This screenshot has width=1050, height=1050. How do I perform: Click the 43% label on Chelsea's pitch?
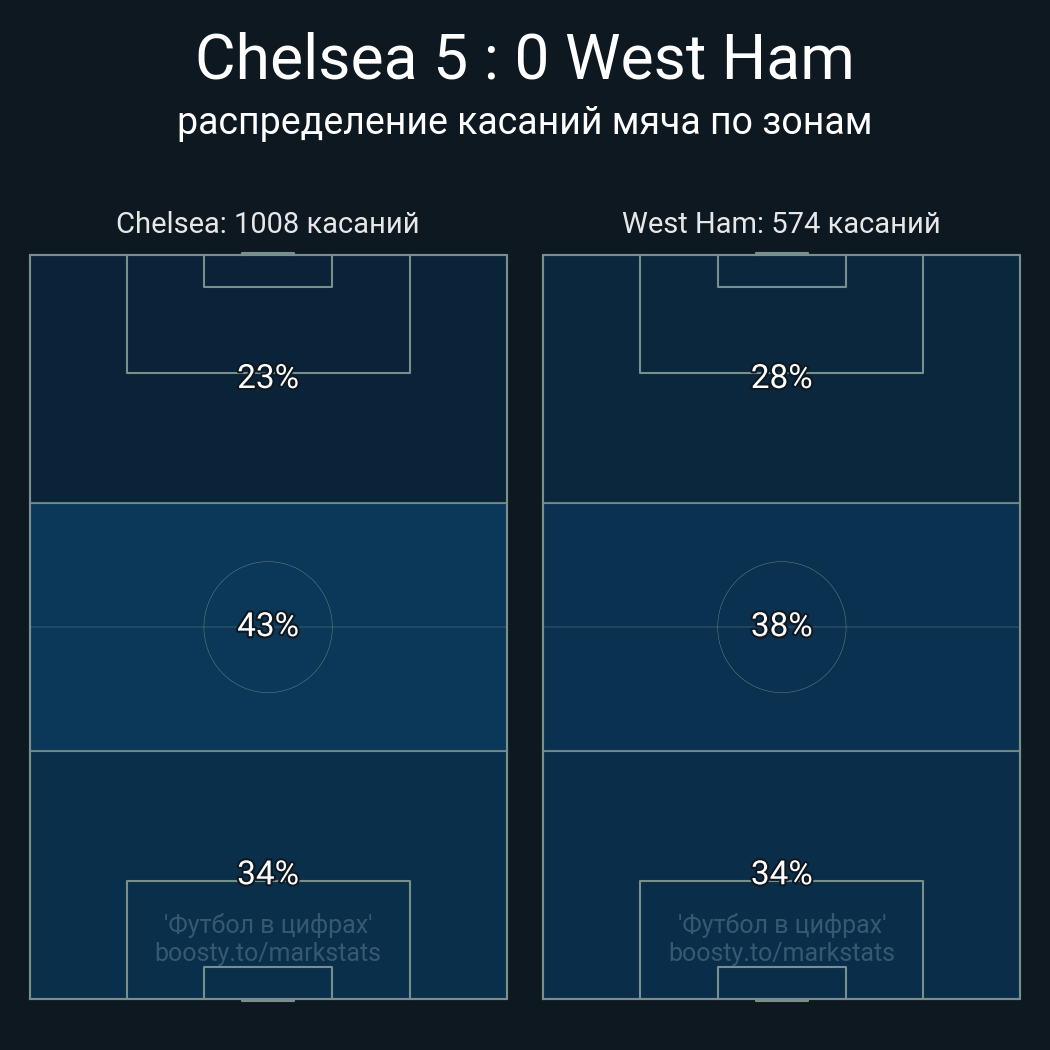[x=268, y=625]
